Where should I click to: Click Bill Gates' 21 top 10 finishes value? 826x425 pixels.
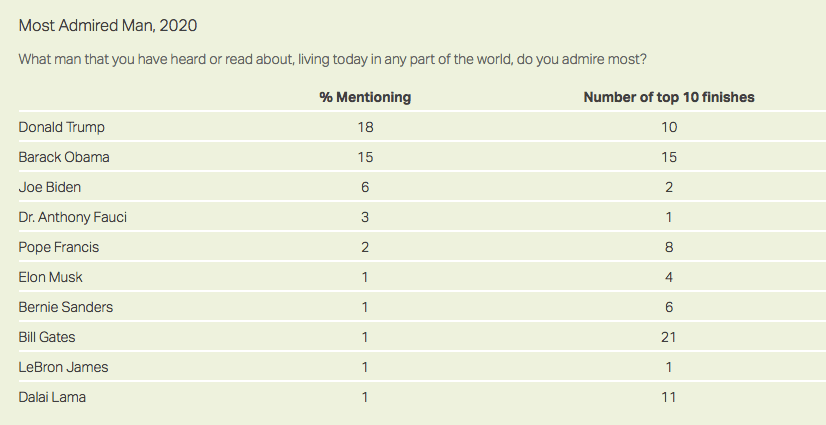(x=668, y=337)
